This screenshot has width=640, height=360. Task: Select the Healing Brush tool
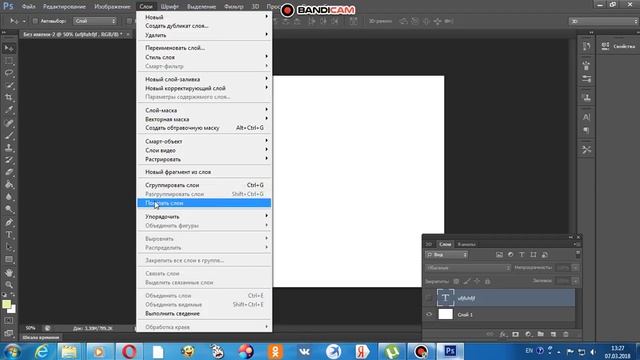coord(9,123)
